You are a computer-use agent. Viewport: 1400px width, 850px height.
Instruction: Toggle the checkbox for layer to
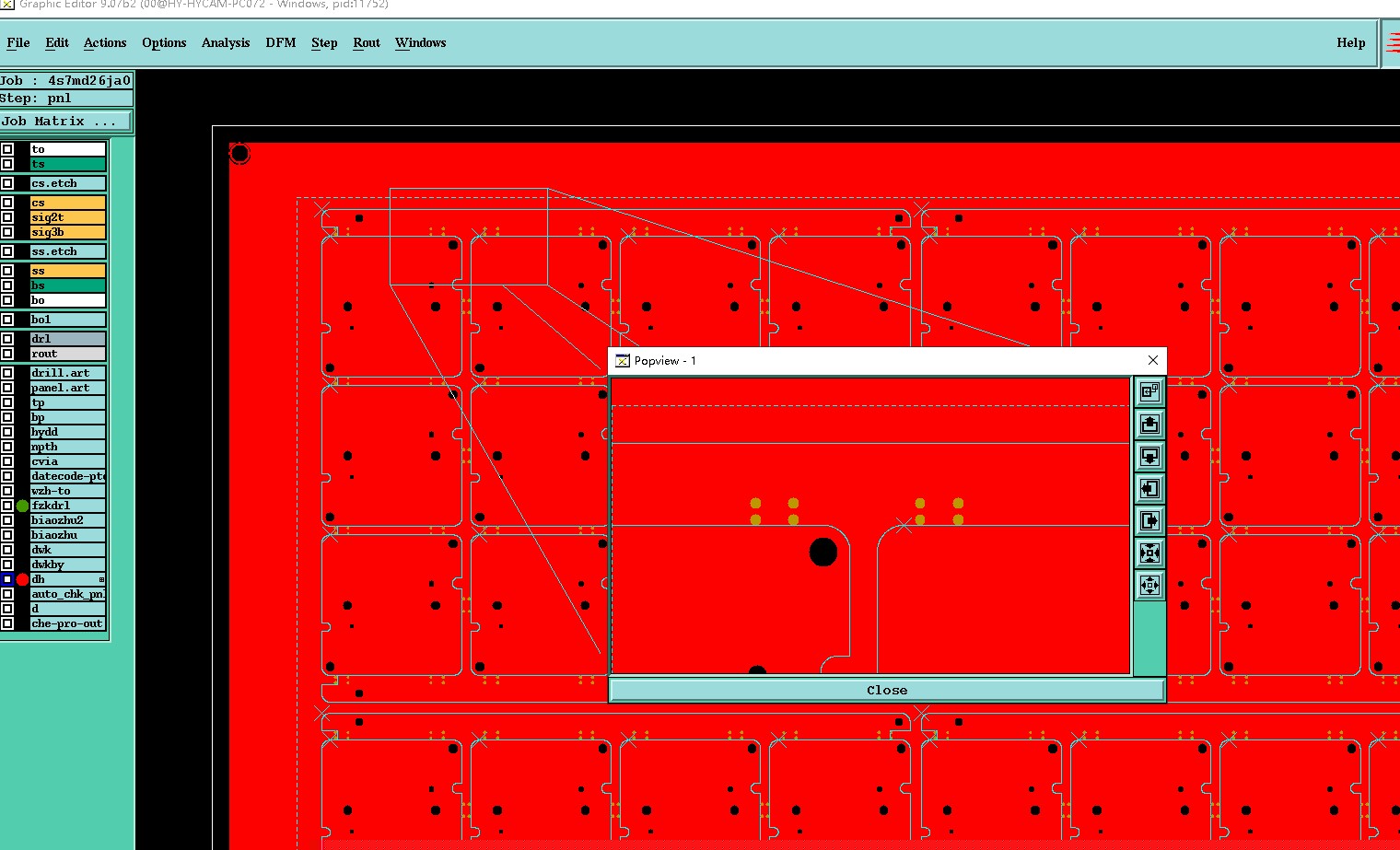click(x=7, y=149)
